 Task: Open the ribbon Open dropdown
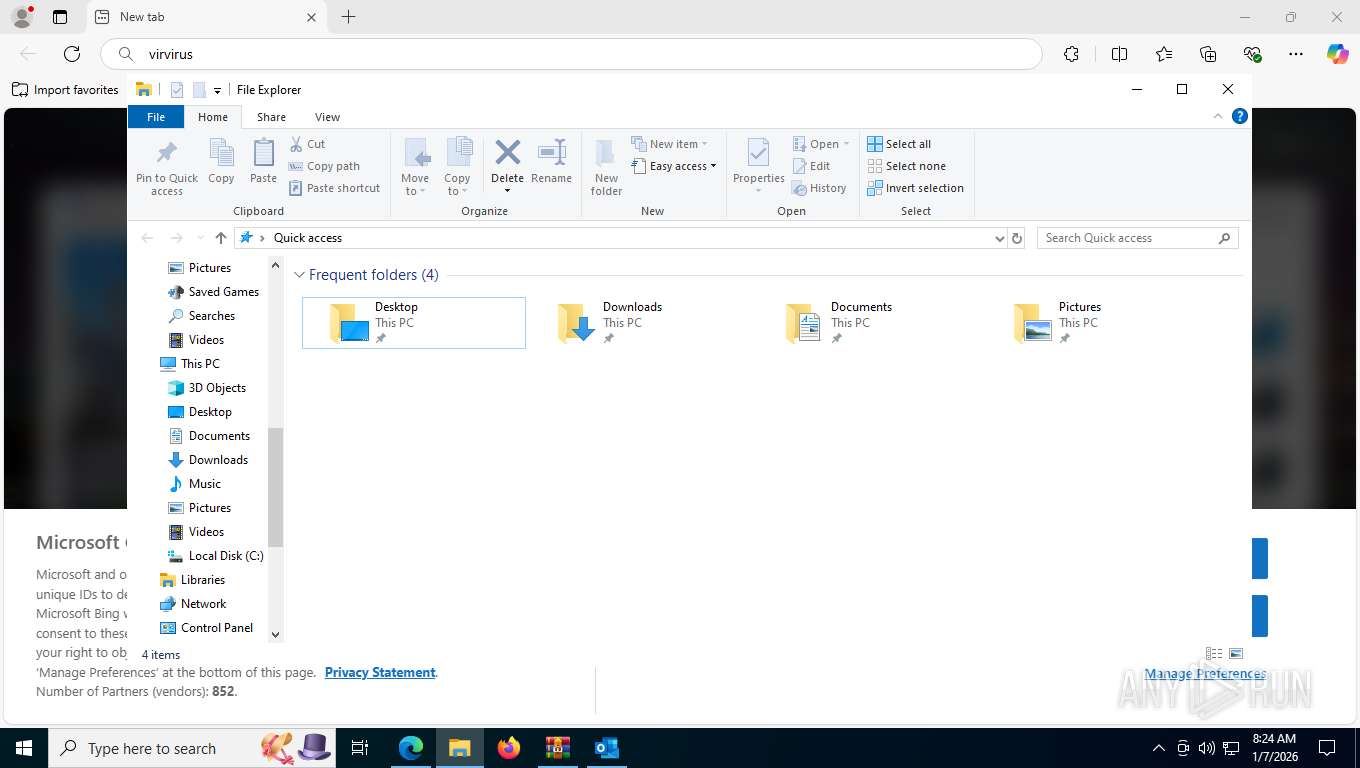pyautogui.click(x=821, y=144)
